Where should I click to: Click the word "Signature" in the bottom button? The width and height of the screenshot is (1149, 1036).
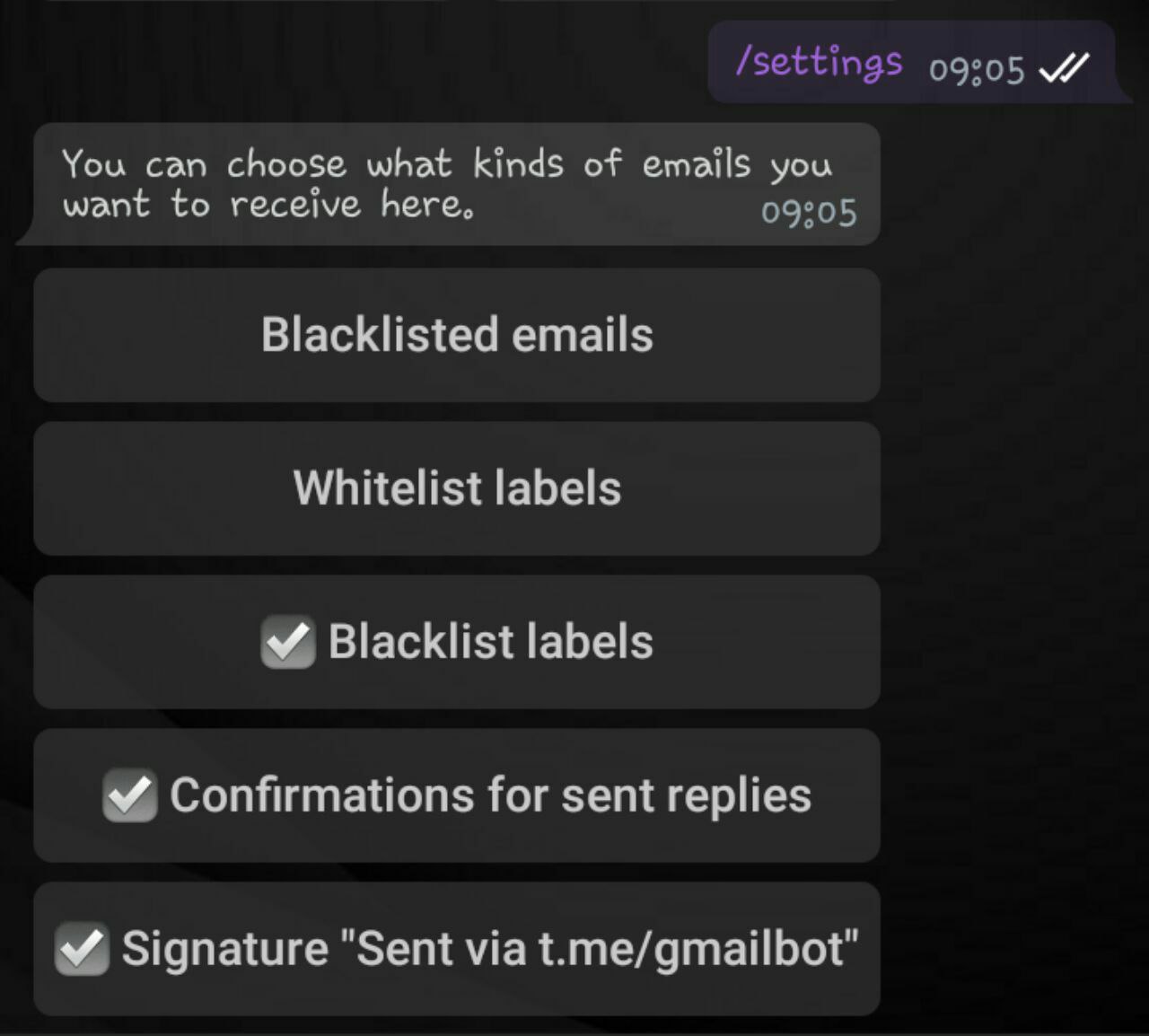pos(225,949)
